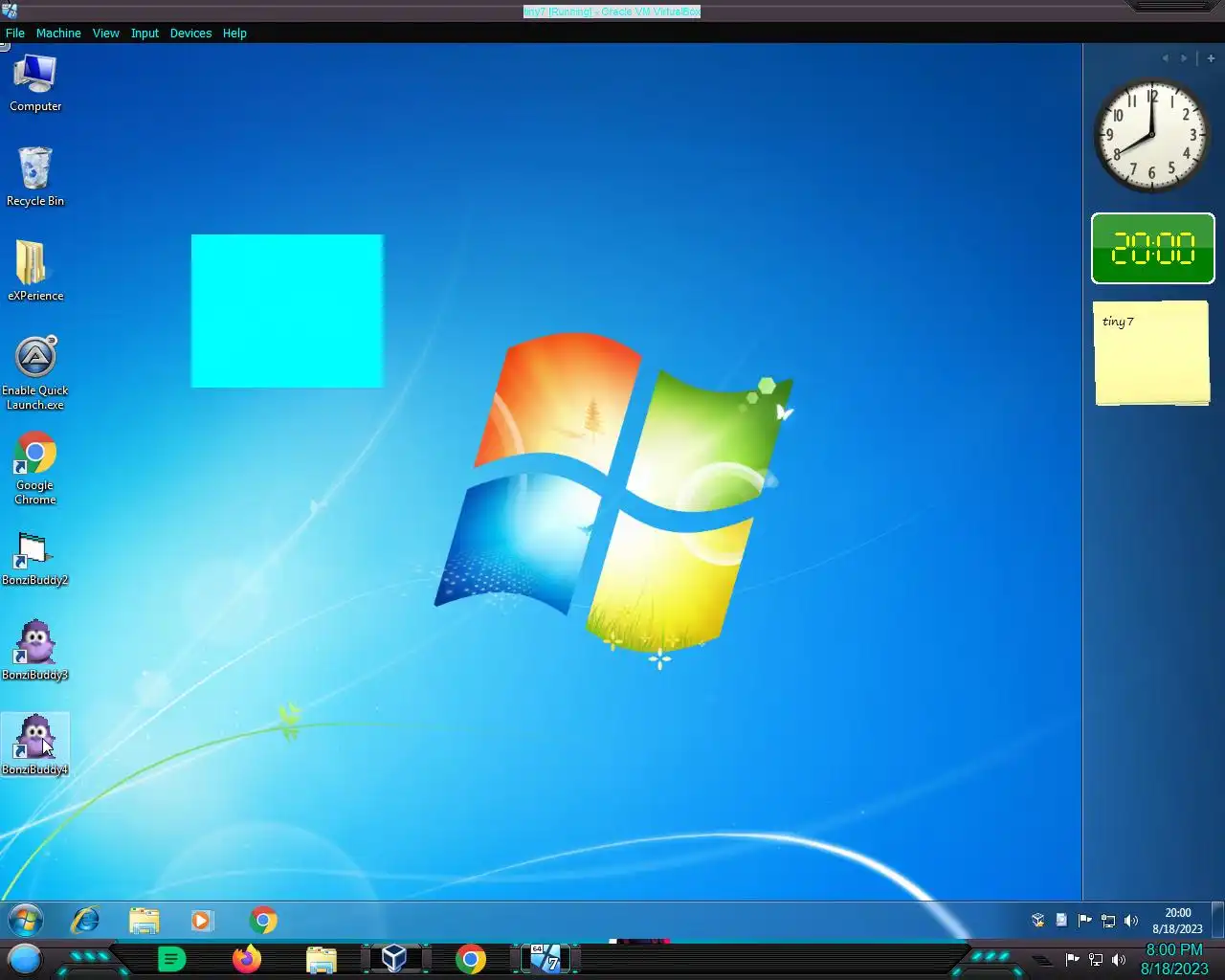1225x980 pixels.
Task: Go to previous sidebar gadget page arrow
Action: coord(1165,58)
